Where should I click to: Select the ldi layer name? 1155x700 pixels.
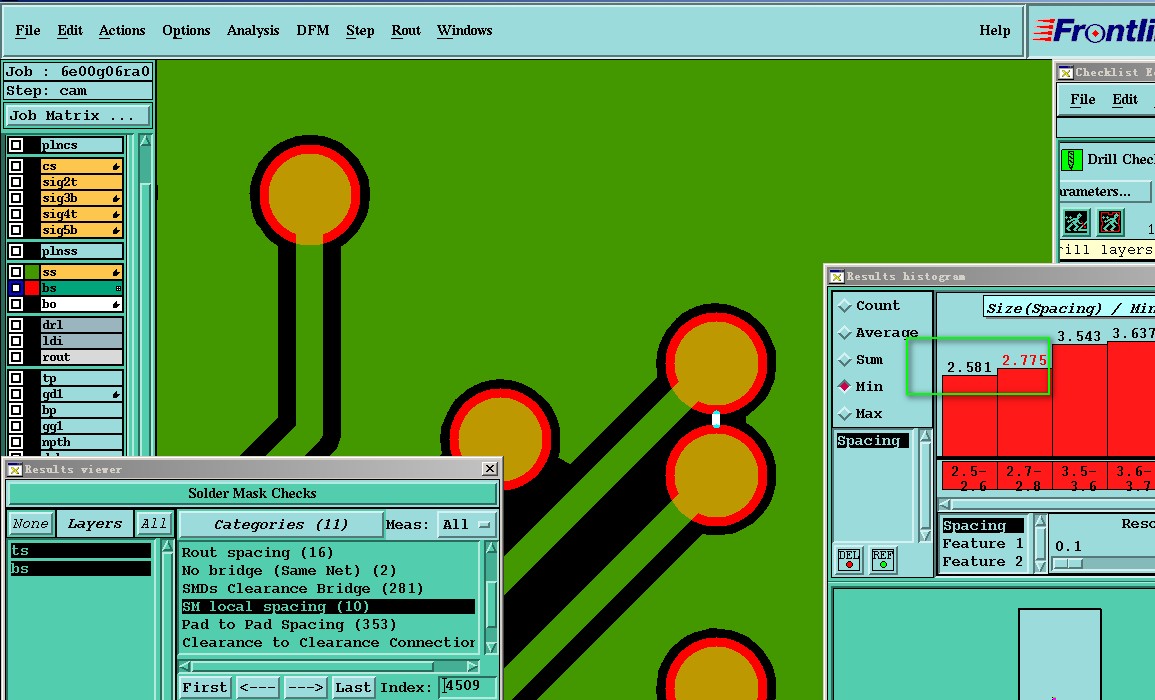[81, 341]
